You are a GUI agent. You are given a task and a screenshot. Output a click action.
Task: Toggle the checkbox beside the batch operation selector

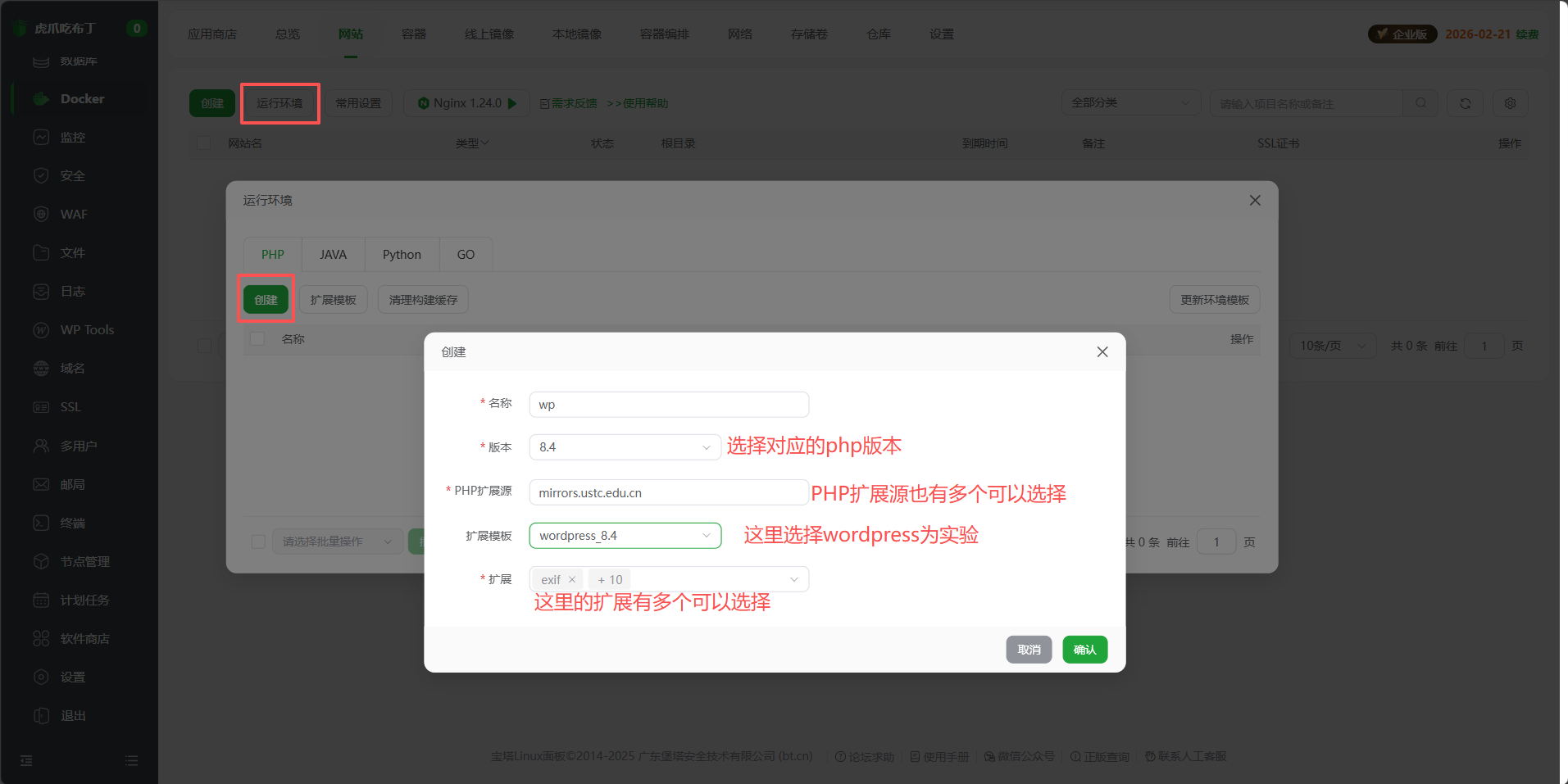coord(258,542)
